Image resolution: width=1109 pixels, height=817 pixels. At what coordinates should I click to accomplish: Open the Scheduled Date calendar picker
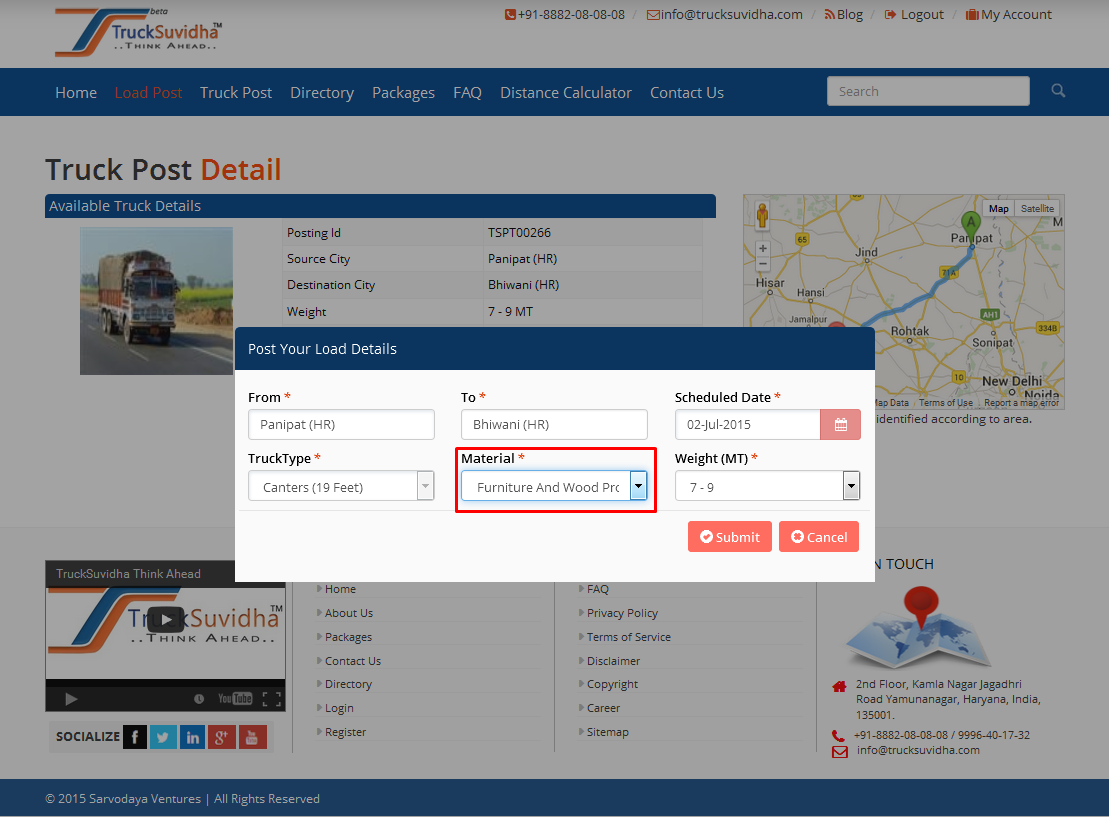click(x=840, y=425)
